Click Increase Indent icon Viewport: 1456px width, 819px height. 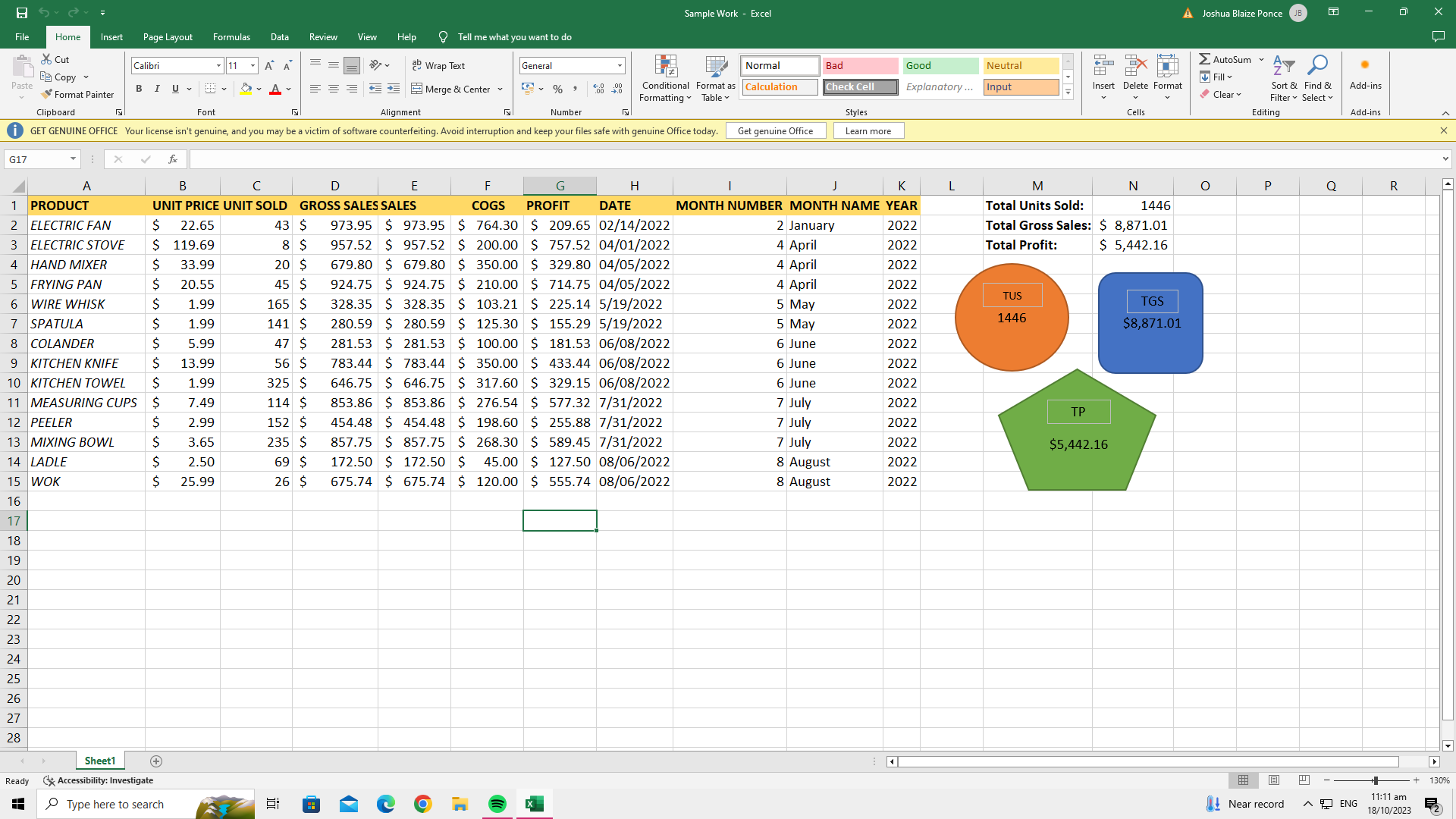394,89
